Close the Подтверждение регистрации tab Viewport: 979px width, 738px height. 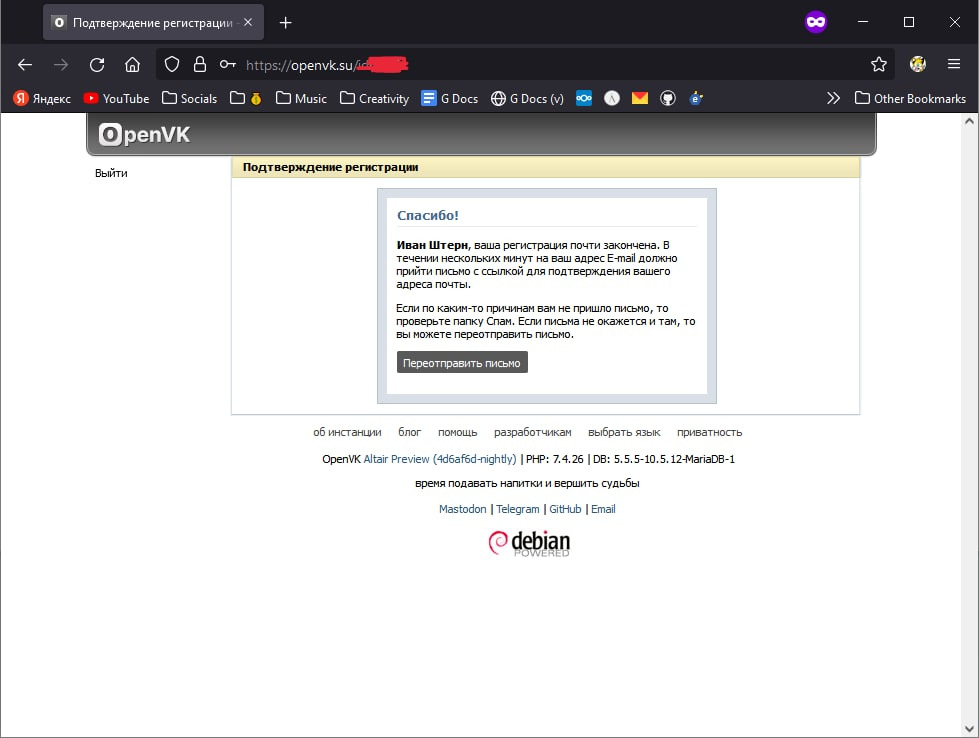coord(248,22)
